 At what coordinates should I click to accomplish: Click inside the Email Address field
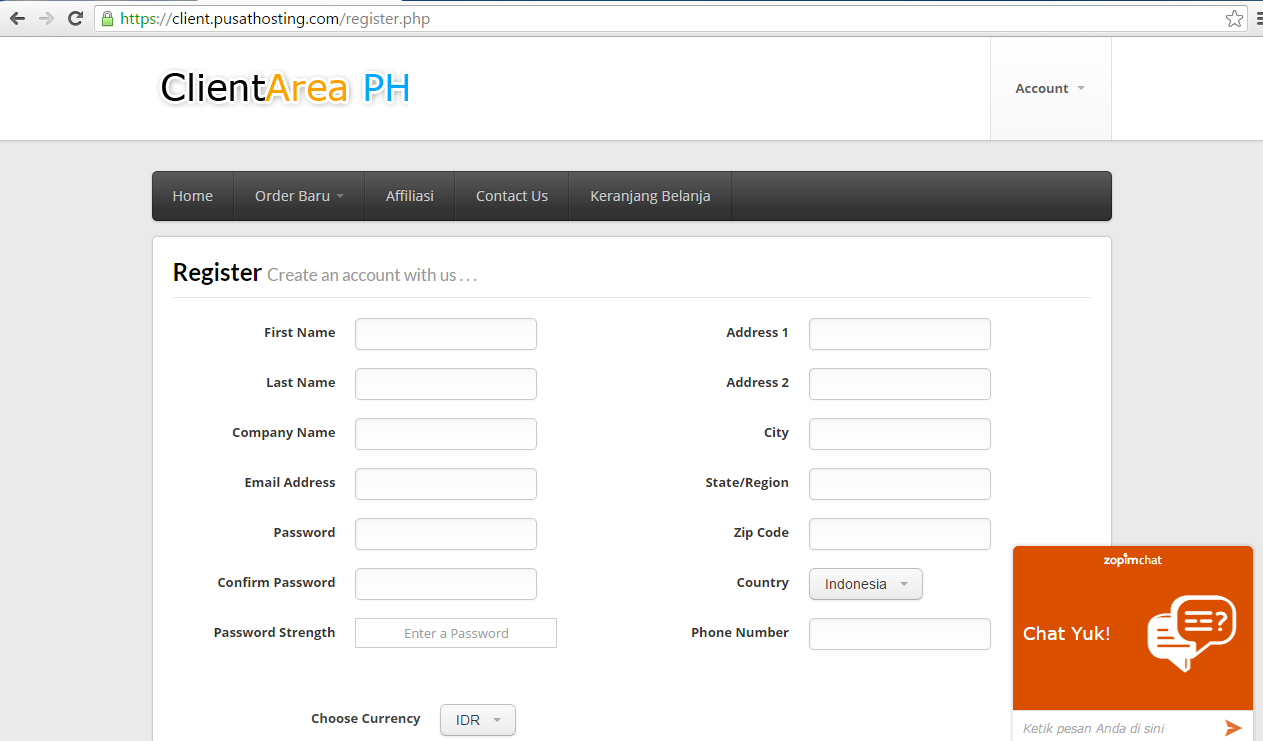click(x=445, y=483)
